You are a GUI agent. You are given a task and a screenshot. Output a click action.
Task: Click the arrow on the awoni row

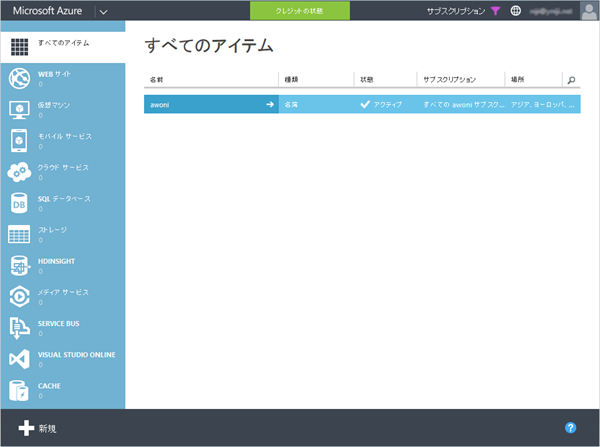point(270,104)
